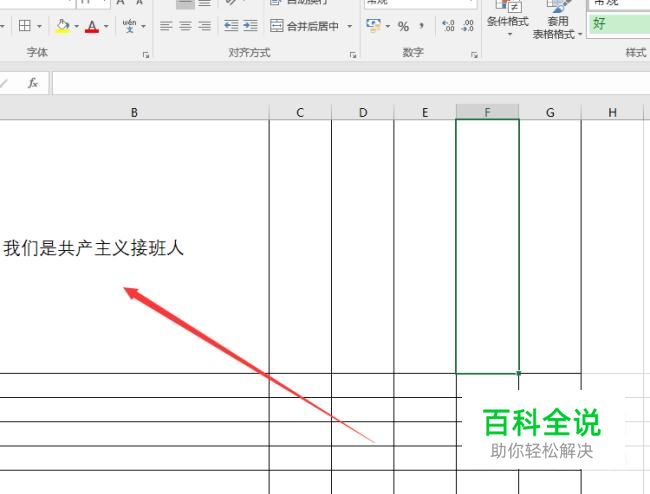
Task: Expand the fill color dropdown arrow
Action: [77, 27]
